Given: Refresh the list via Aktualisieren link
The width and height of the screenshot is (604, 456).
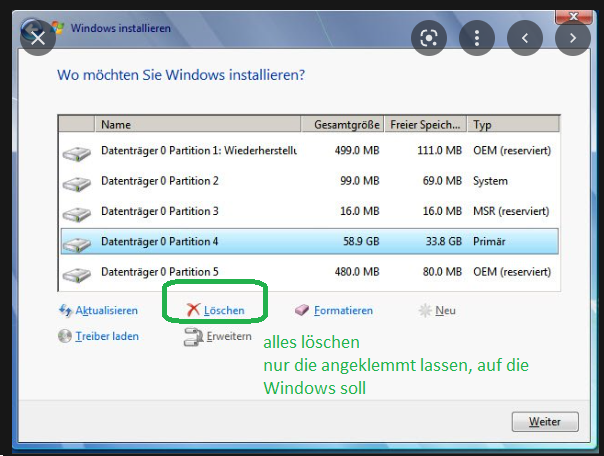Looking at the screenshot, I should pos(106,310).
